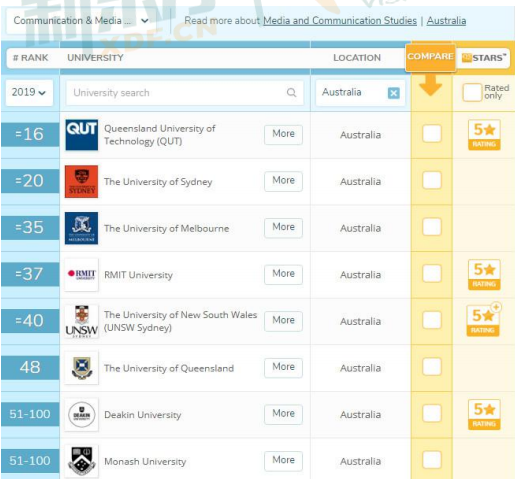Toggle the Rated only checkbox

pos(472,92)
